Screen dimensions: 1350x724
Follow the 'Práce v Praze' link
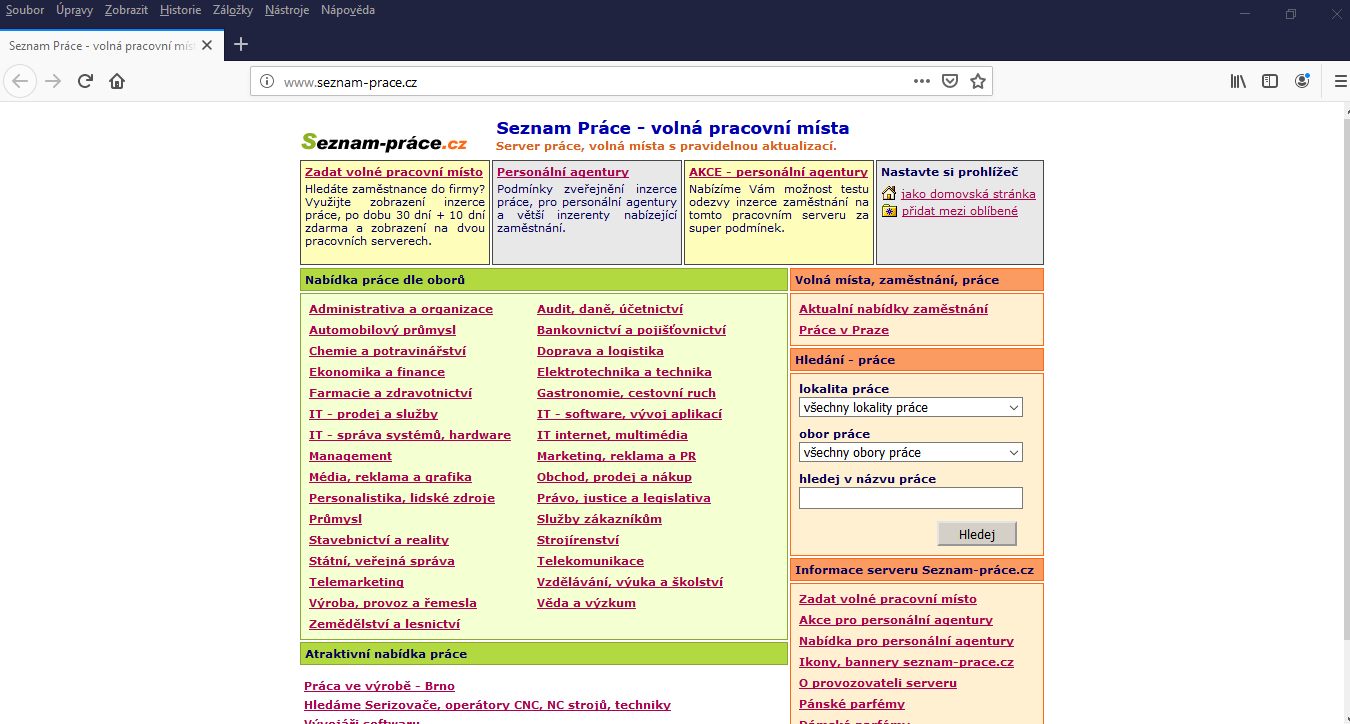[843, 330]
